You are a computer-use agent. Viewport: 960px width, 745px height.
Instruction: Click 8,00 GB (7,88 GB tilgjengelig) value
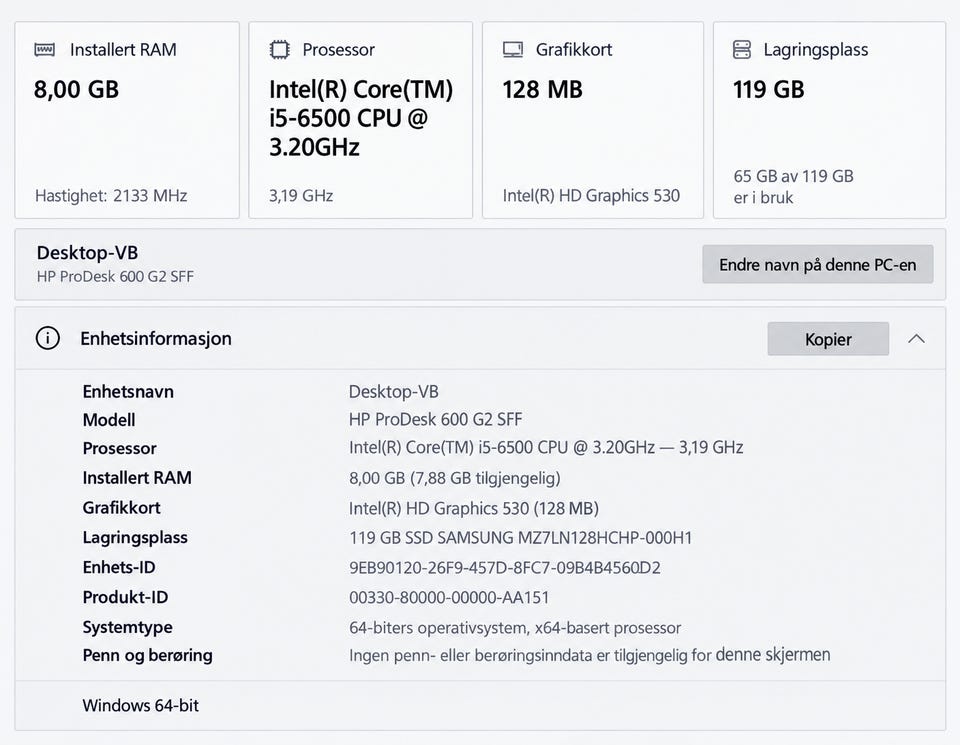[x=455, y=478]
